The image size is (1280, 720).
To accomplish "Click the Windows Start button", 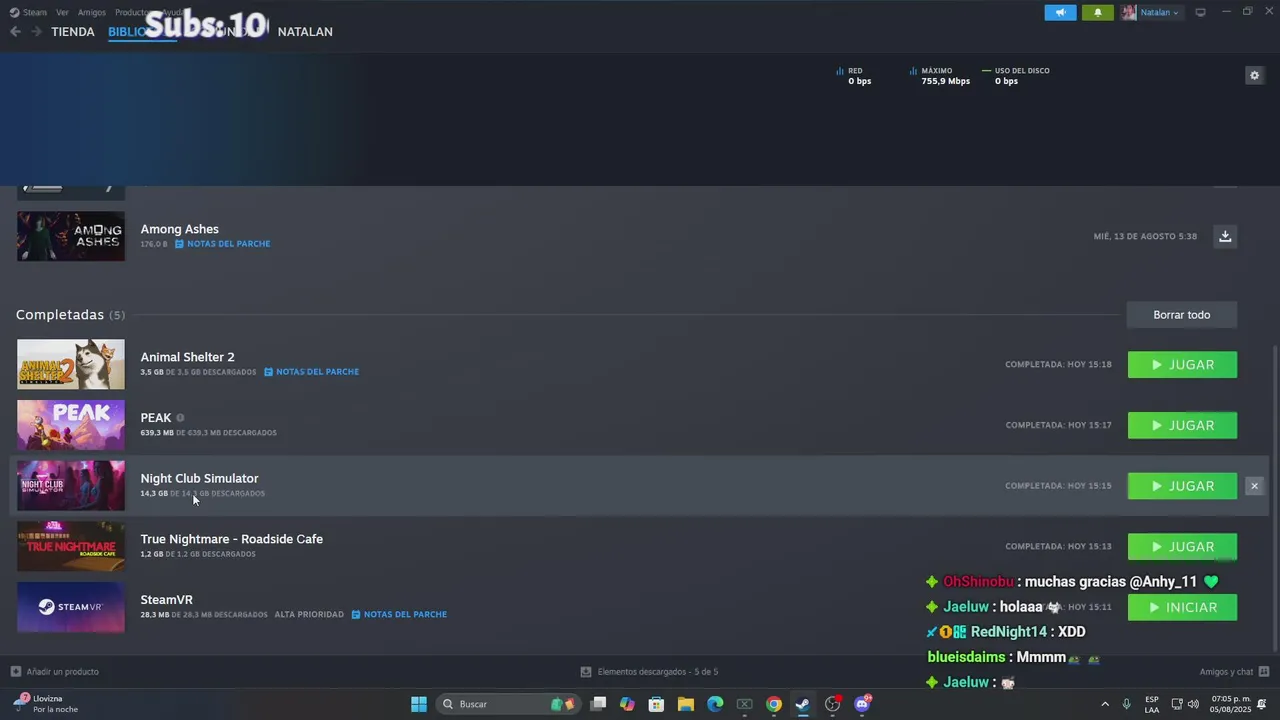I will point(419,704).
